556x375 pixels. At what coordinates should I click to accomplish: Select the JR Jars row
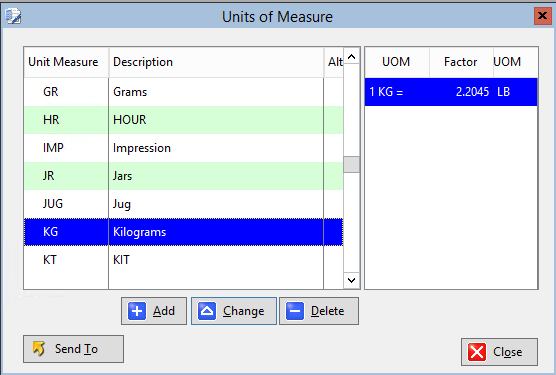183,176
